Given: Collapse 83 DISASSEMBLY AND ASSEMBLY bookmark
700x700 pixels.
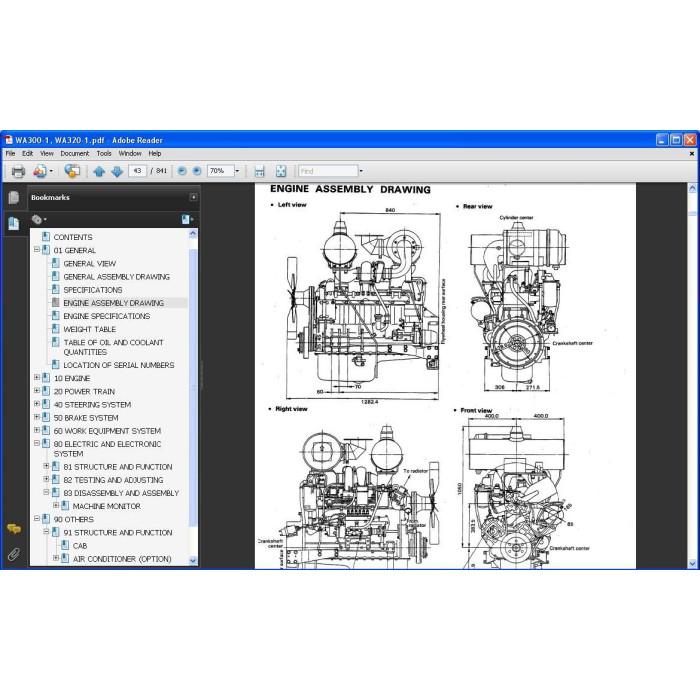Looking at the screenshot, I should pos(46,492).
